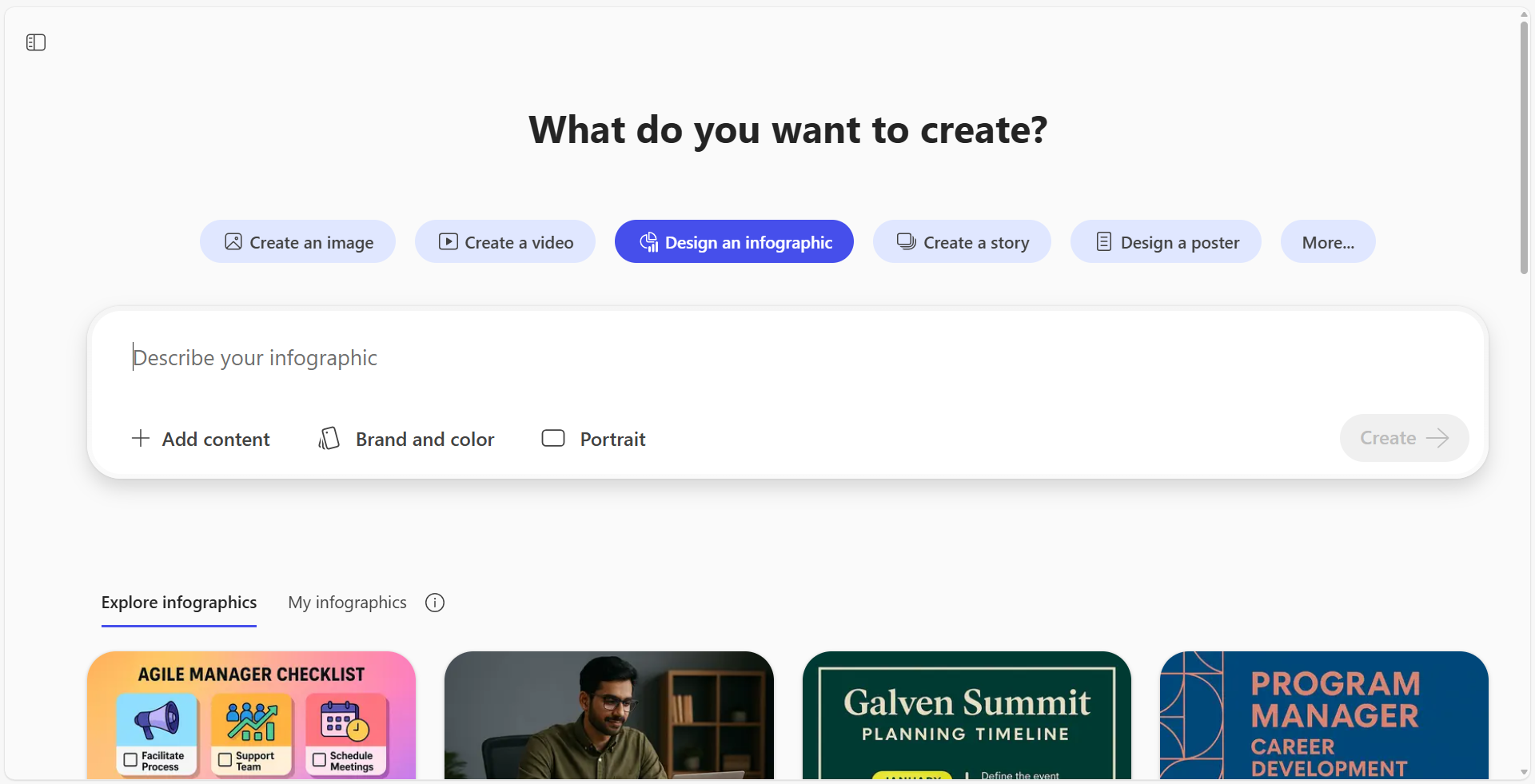Open the Program Manager Career Development infographic
Screen dimensions: 1535x784
pos(1324,715)
